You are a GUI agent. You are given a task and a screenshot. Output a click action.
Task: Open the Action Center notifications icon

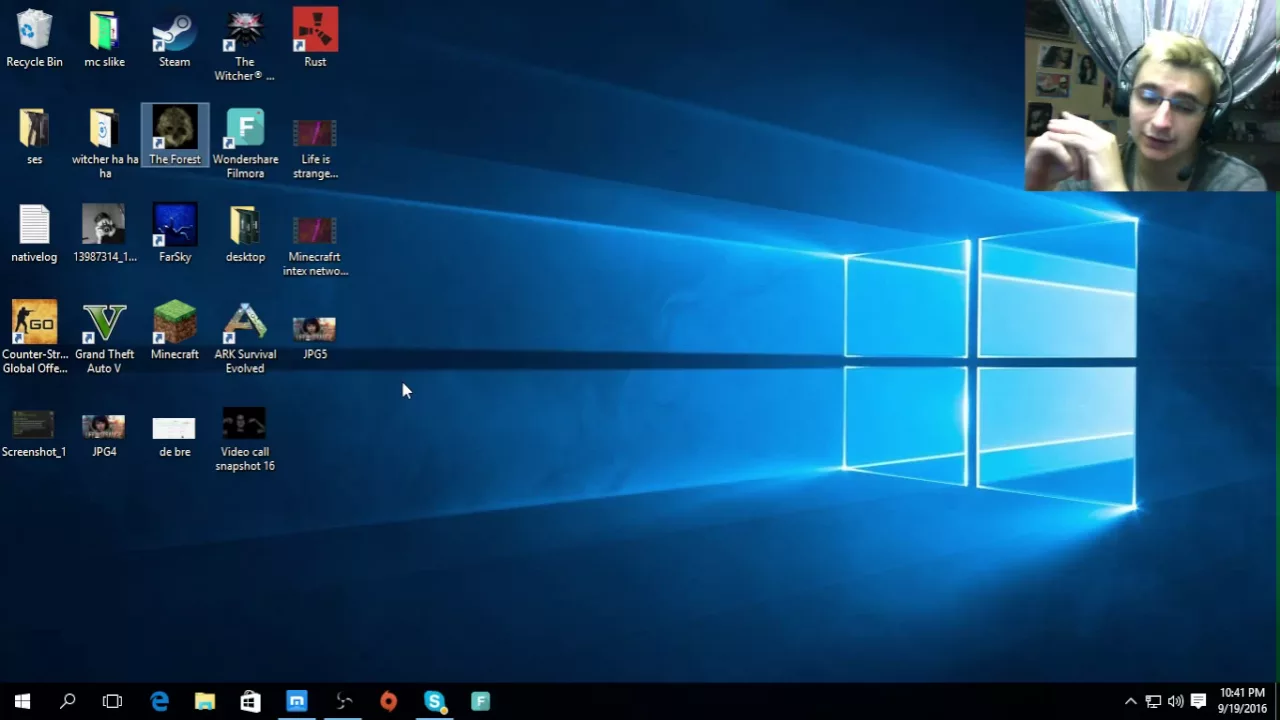1198,701
